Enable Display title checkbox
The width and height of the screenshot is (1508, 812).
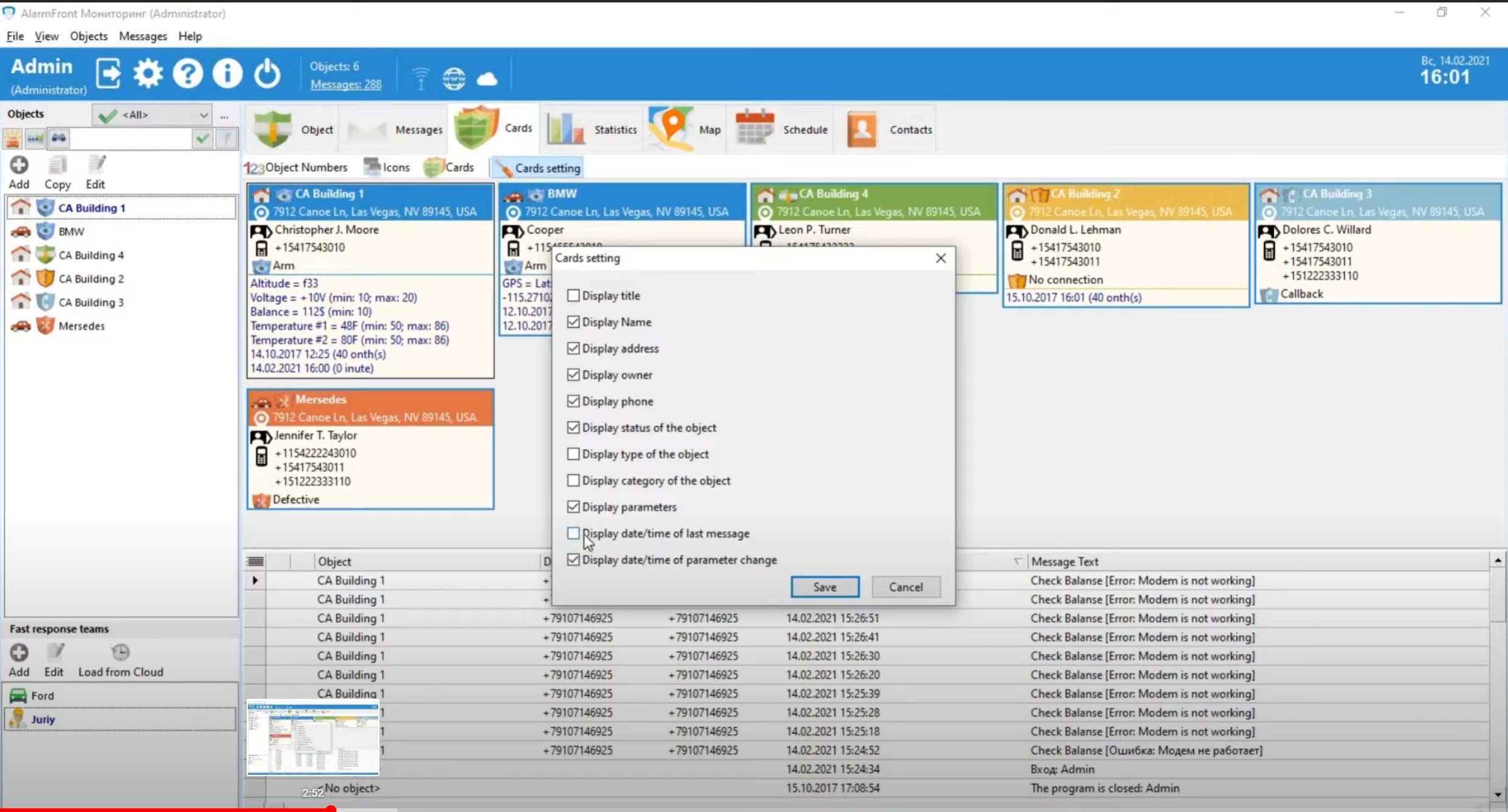click(x=573, y=295)
